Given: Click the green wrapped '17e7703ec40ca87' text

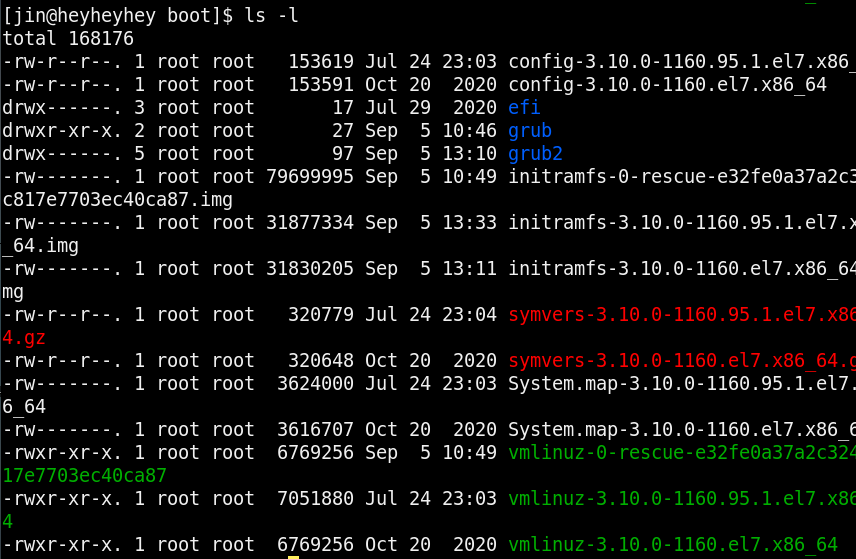Looking at the screenshot, I should (85, 475).
